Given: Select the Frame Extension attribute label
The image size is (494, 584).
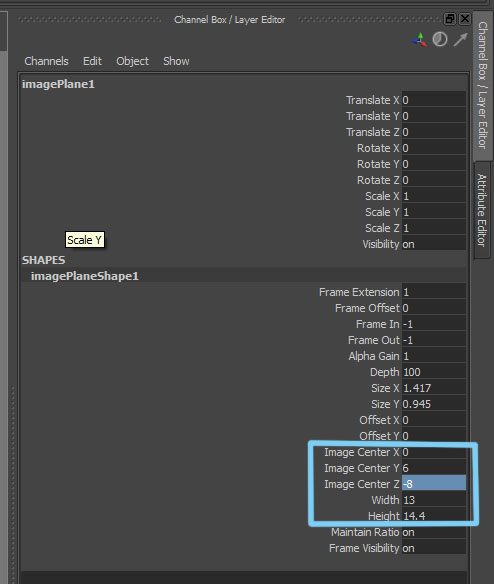Looking at the screenshot, I should click(x=359, y=292).
